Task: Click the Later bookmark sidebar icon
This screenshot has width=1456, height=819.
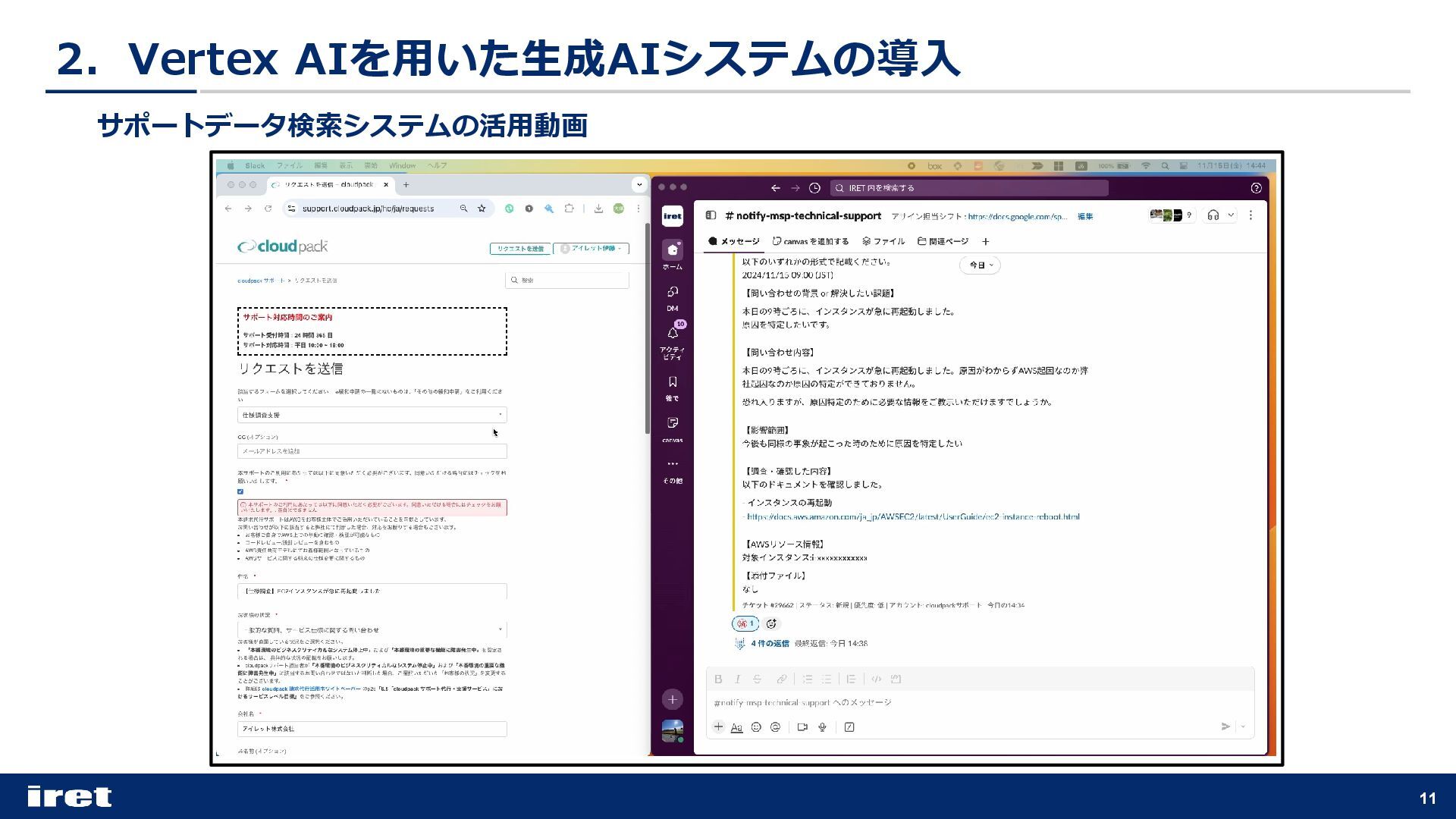Action: coord(672,383)
